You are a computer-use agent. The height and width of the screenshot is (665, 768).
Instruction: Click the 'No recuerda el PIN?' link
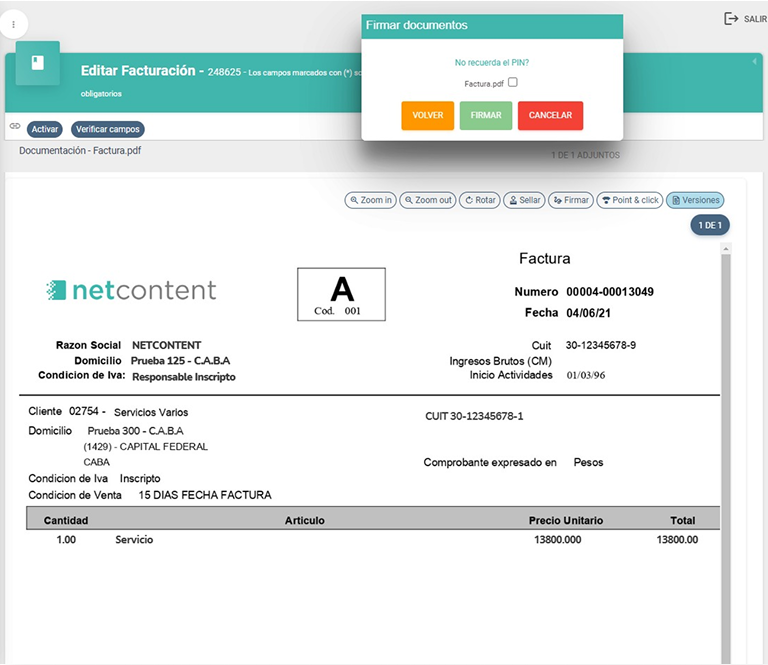click(491, 63)
